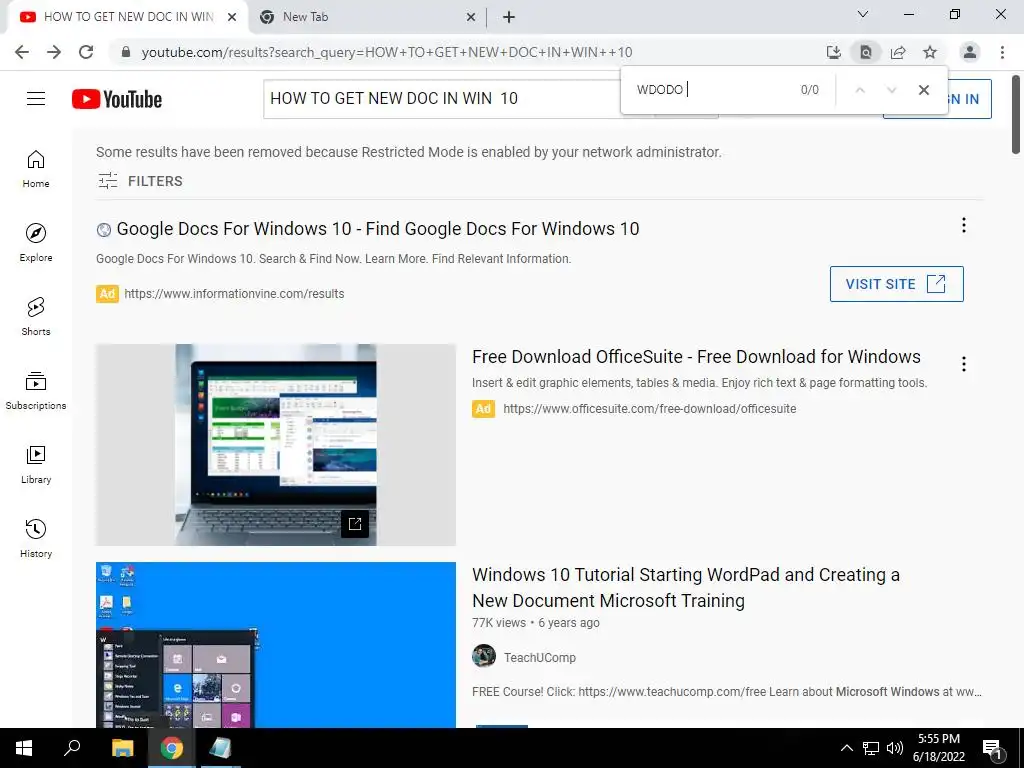Go back with browser back arrow
1024x768 pixels.
[22, 52]
